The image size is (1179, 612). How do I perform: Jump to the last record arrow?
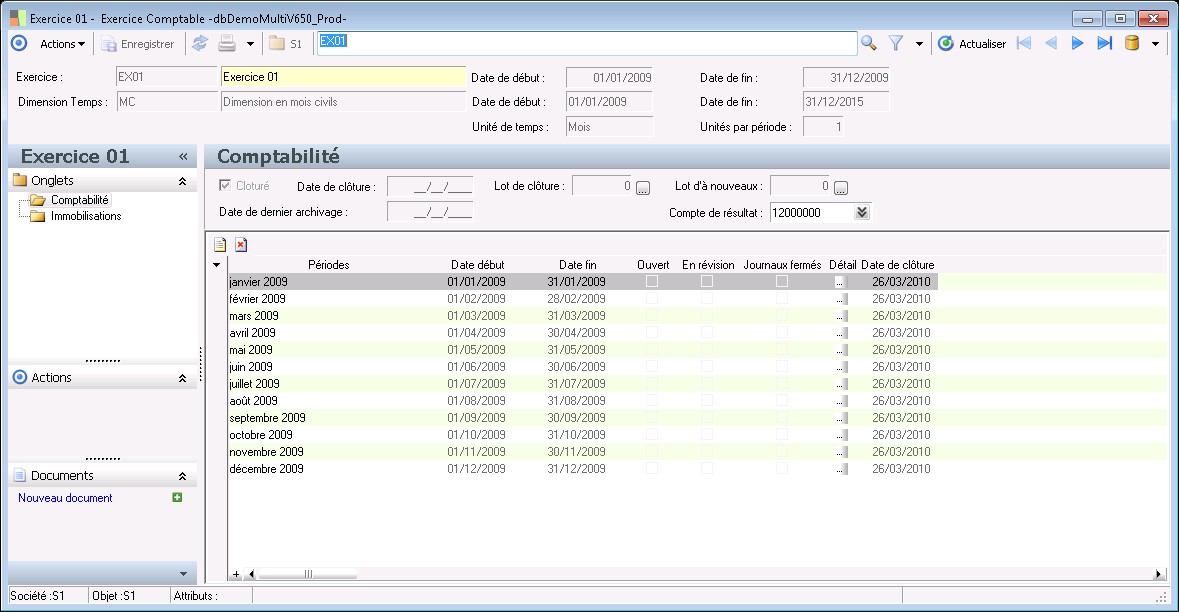tap(1104, 44)
